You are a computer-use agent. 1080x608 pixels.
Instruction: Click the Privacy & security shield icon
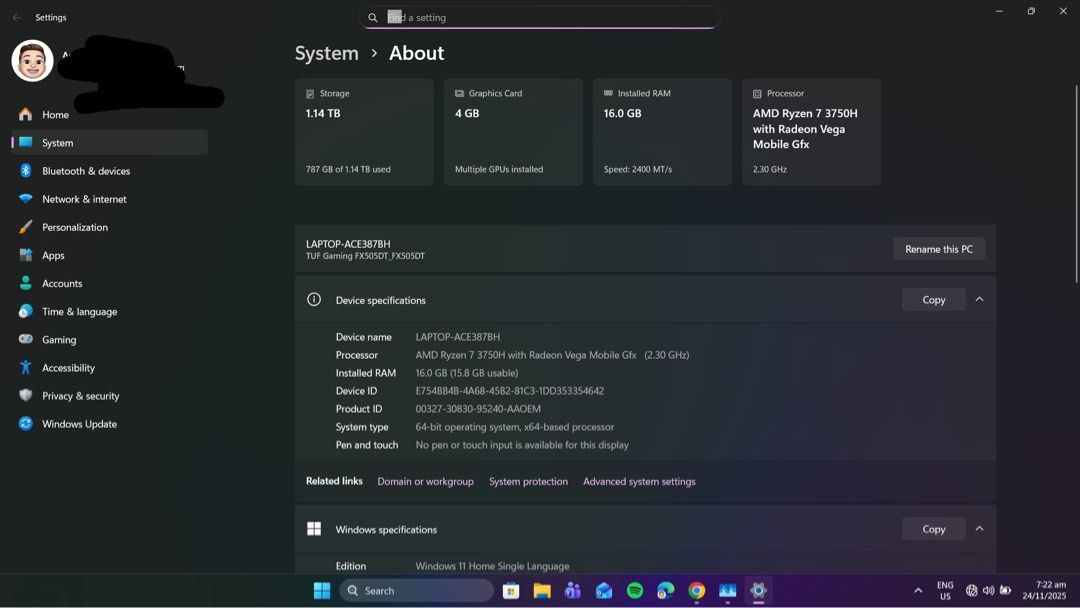[x=25, y=396]
